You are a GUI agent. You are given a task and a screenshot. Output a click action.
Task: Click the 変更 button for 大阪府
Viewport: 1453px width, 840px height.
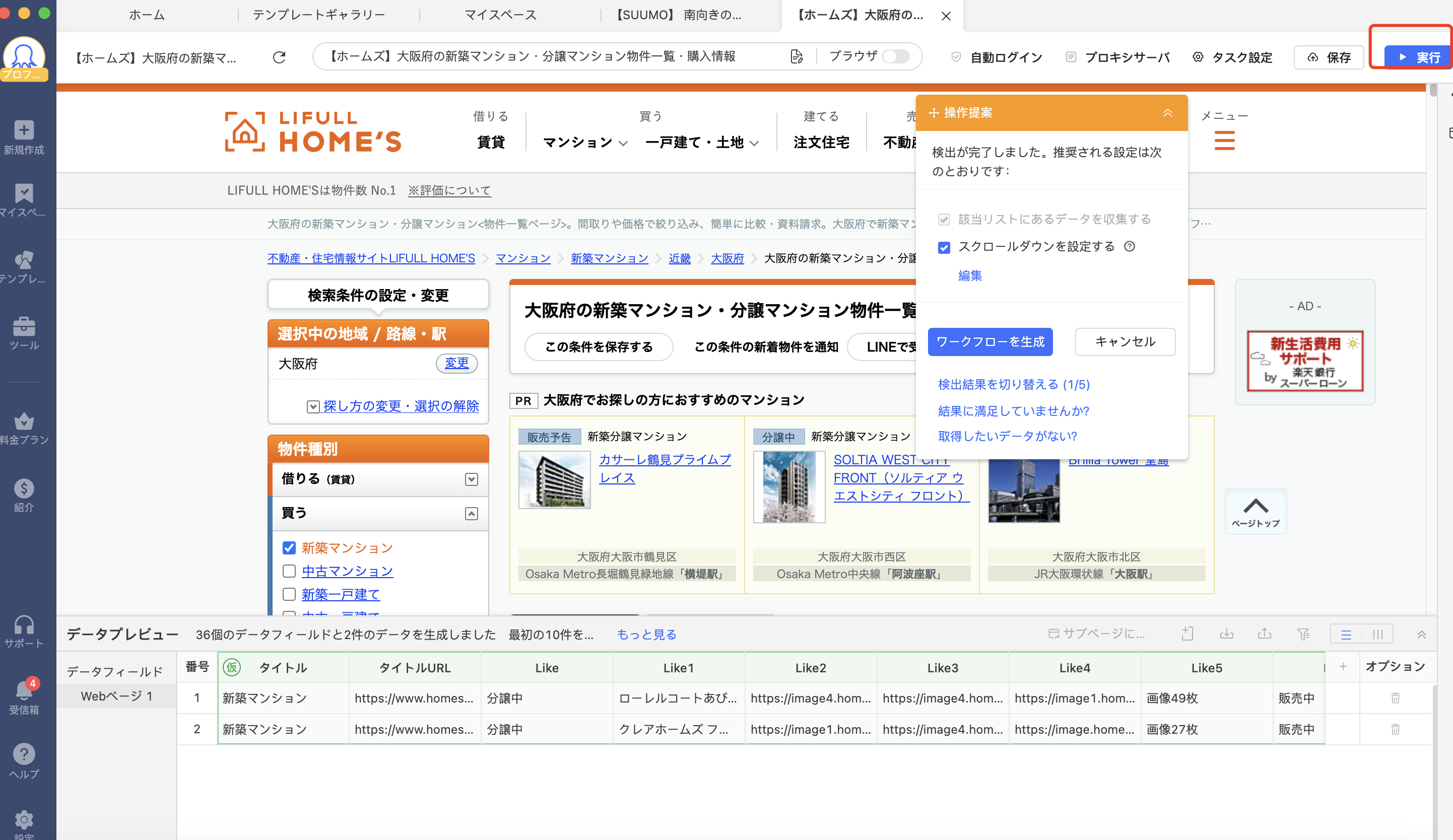[x=456, y=363]
